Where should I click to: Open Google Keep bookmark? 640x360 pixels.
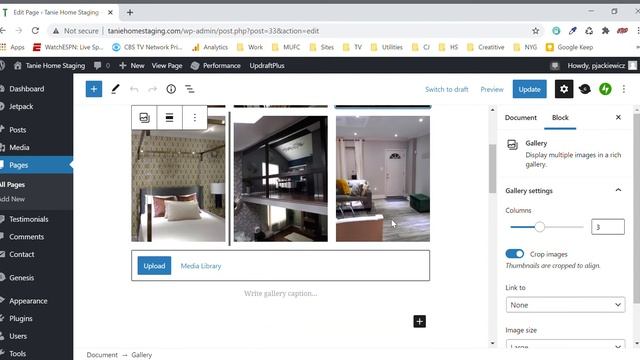click(x=569, y=47)
